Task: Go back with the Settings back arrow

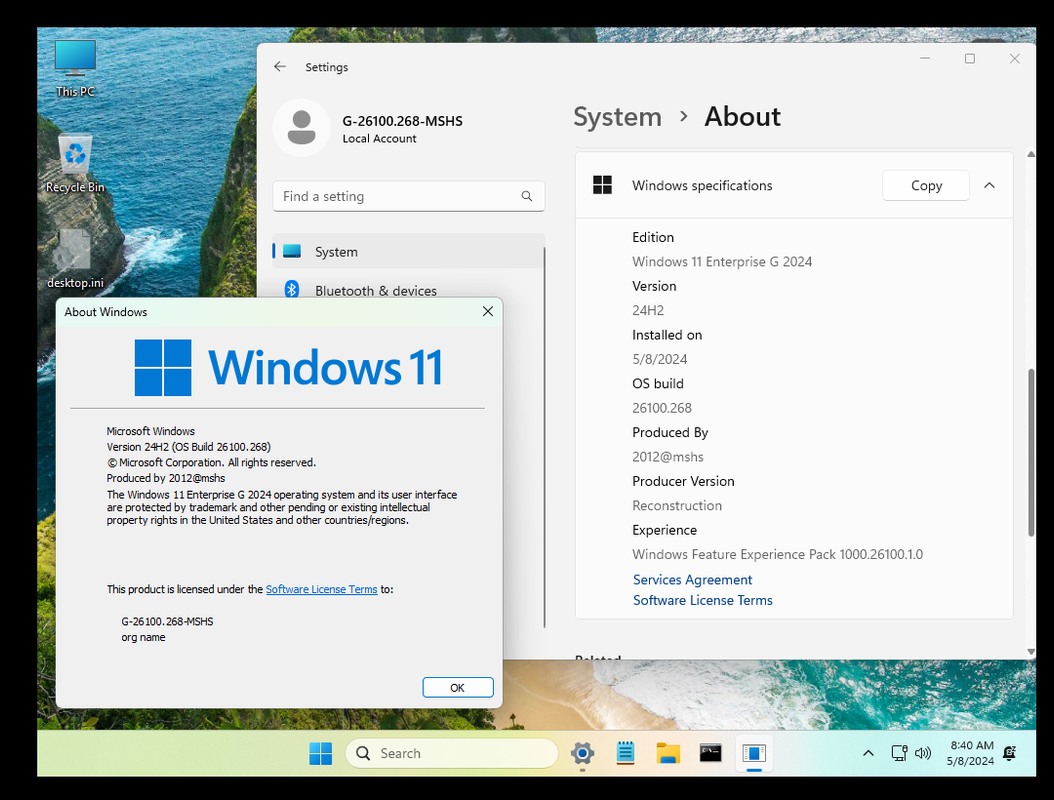Action: [x=280, y=67]
